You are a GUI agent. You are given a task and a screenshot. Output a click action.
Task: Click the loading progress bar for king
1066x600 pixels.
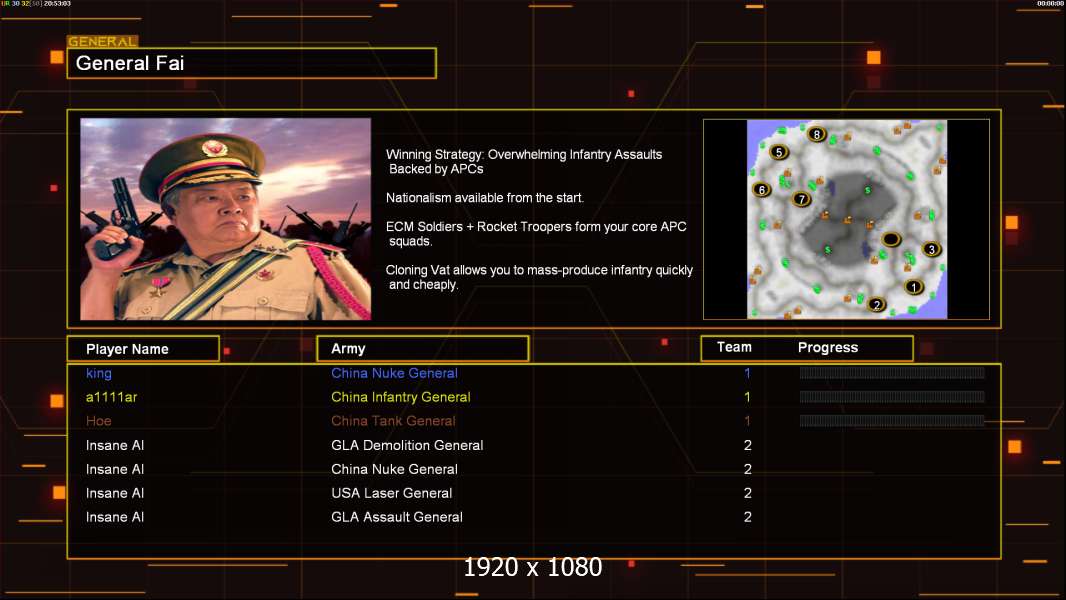point(892,372)
